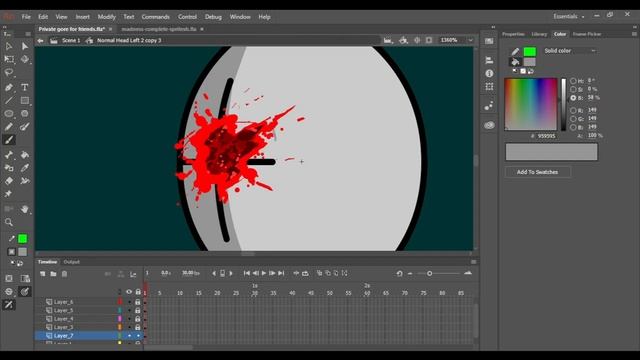Switch to the Library tab
This screenshot has width=640, height=360.
[x=539, y=34]
